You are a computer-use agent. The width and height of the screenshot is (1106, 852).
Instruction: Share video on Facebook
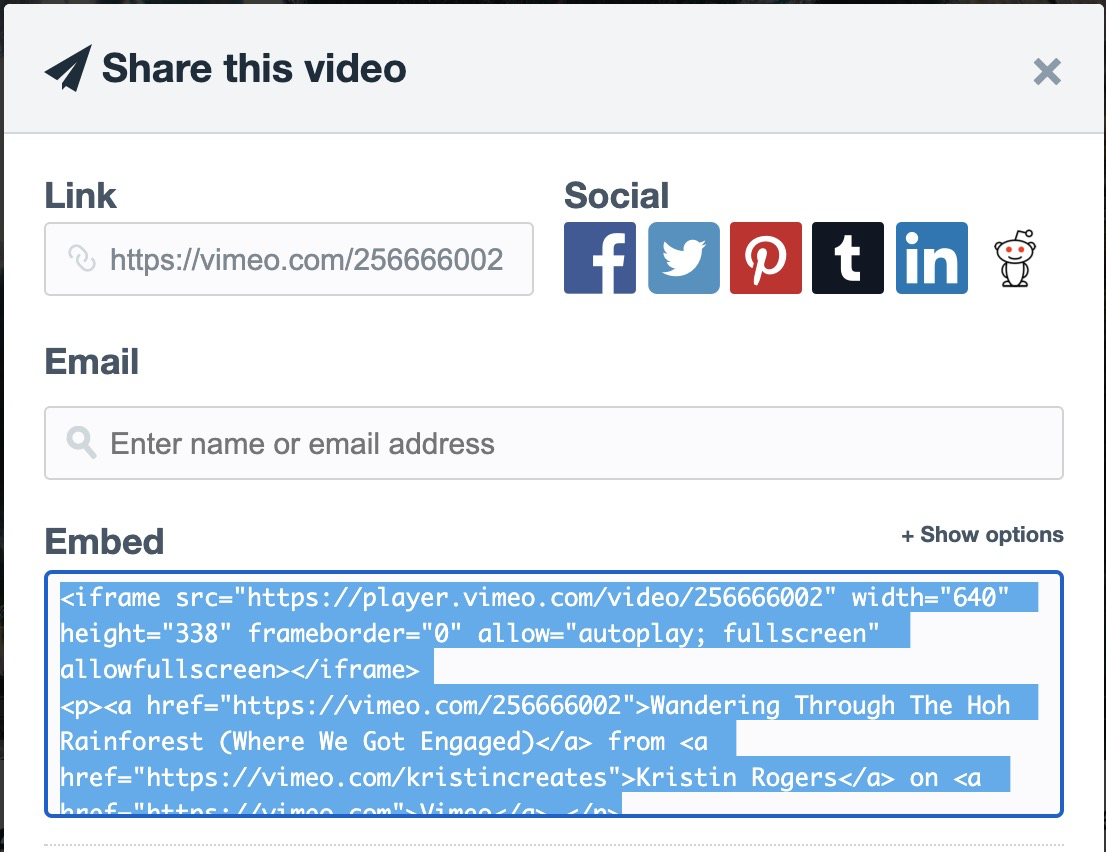pos(600,258)
